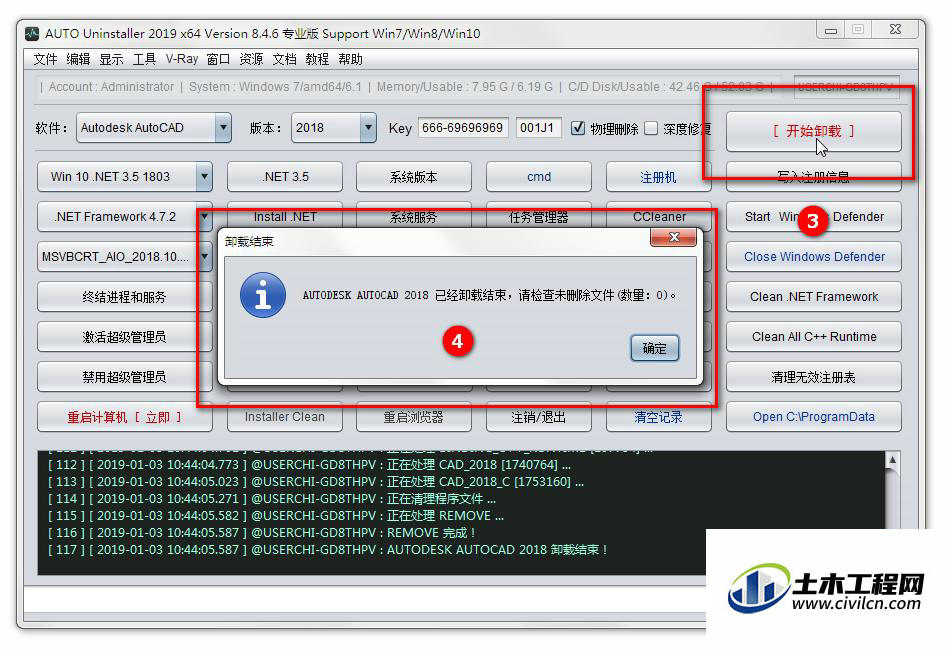Click the 注册机 button
The height and width of the screenshot is (649, 946).
658,177
